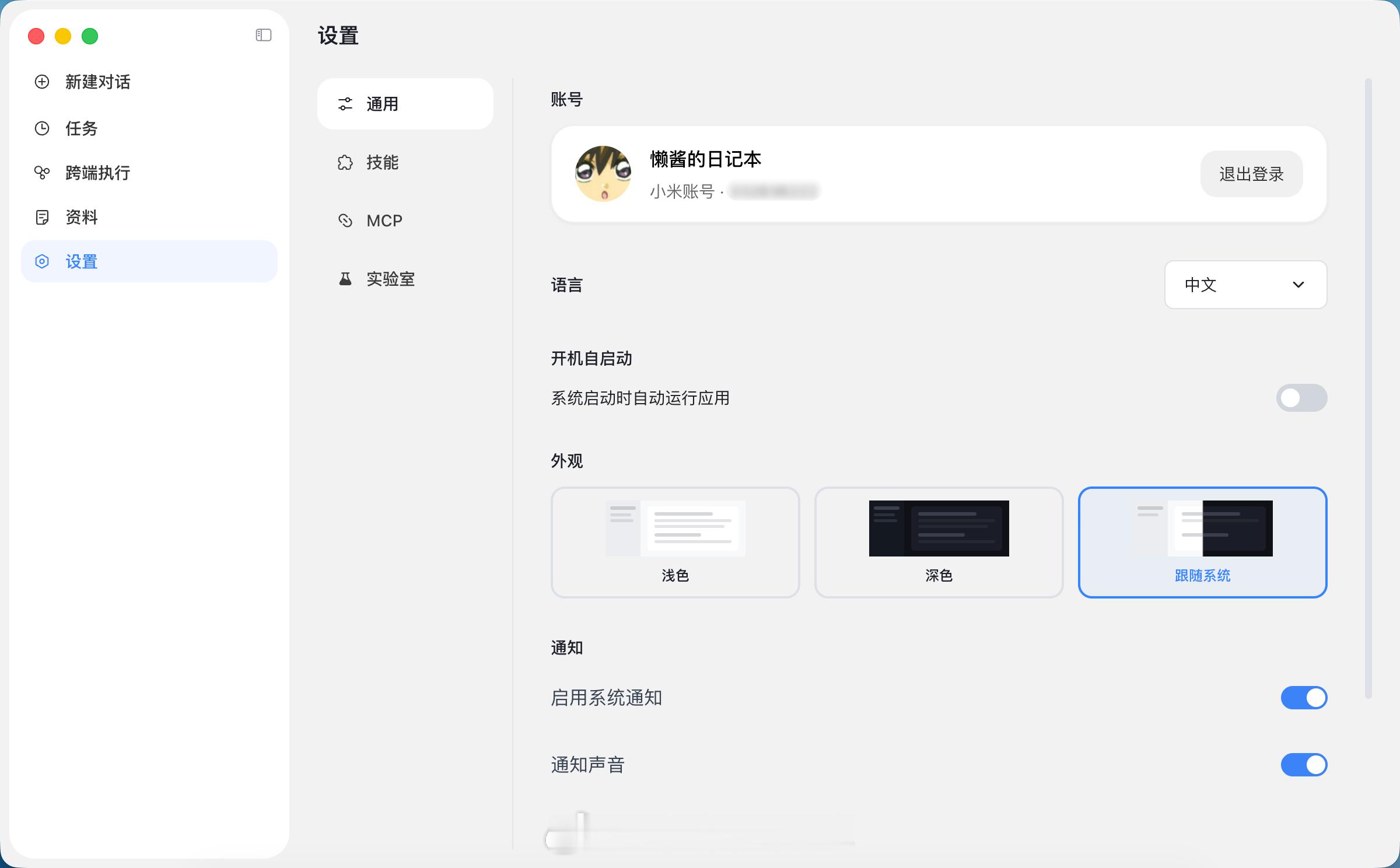This screenshot has height=868, width=1400.
Task: Open the 通用 settings tab
Action: coord(405,104)
